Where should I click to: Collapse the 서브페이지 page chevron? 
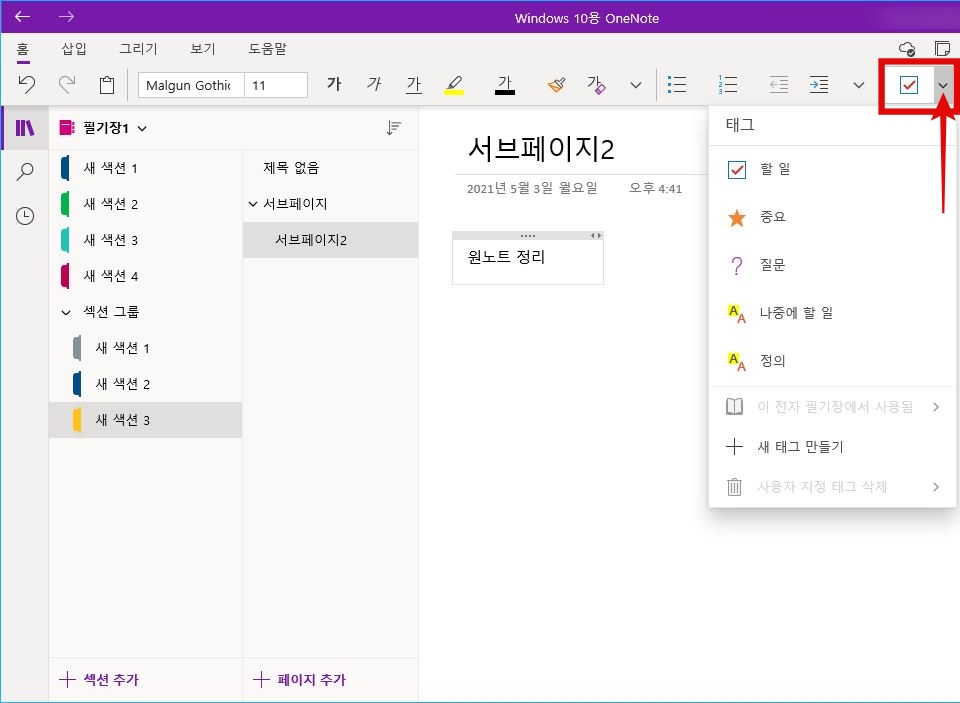point(253,204)
